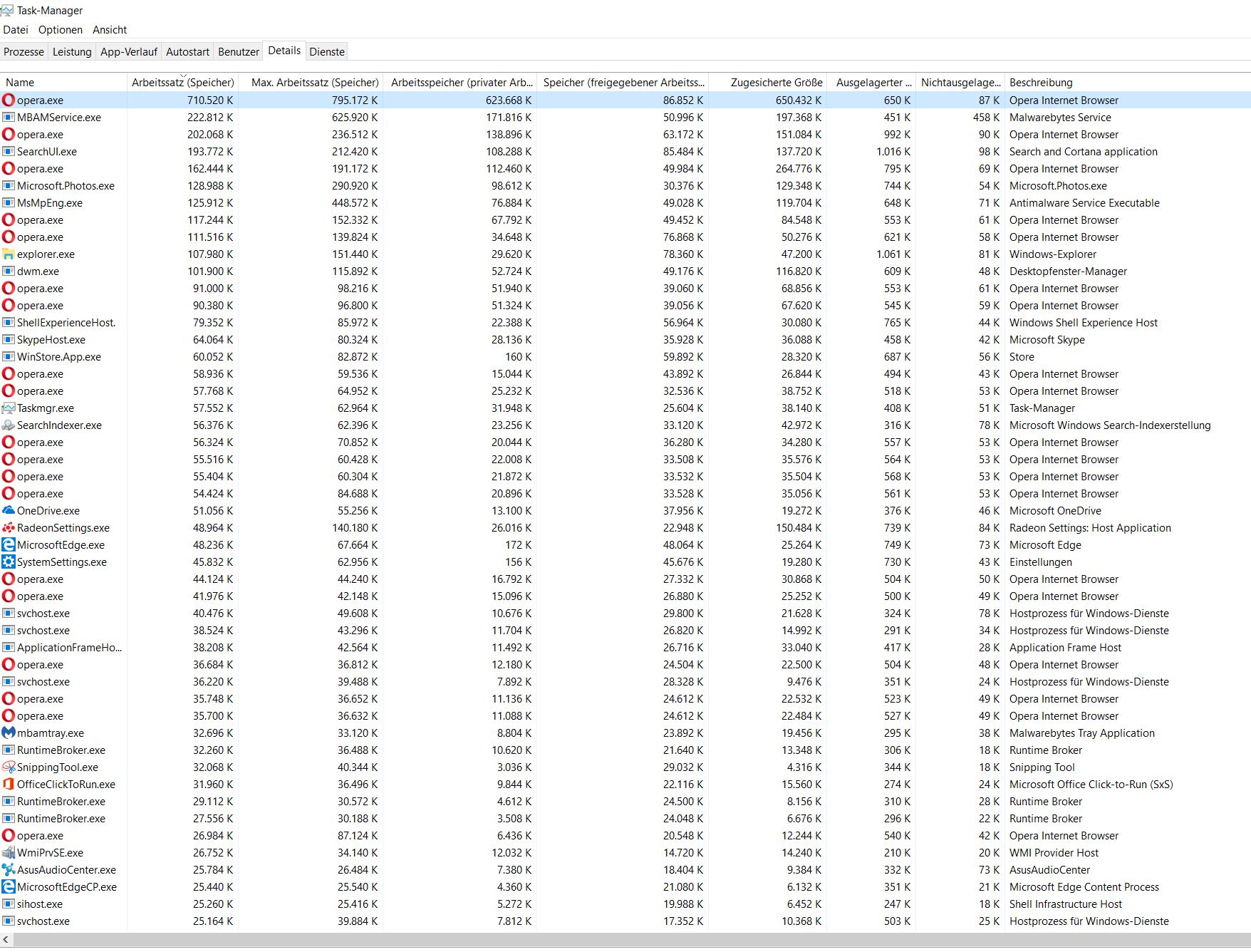Viewport: 1251px width, 952px height.
Task: Select the ShellExperienceHost. process name
Action: pos(66,323)
